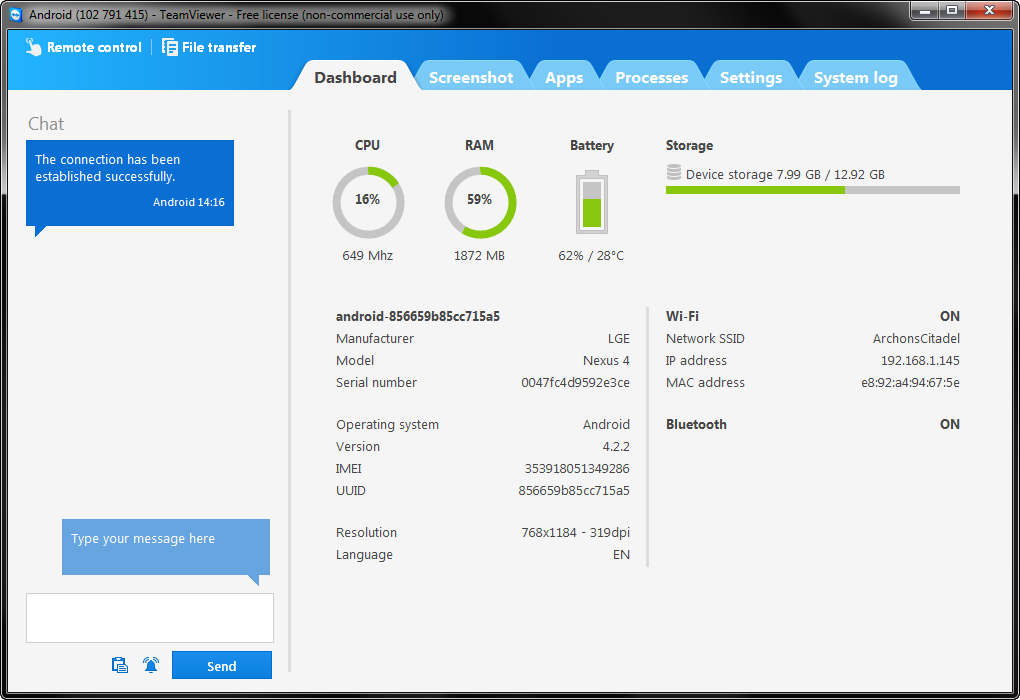Select the connection established chat bubble
Viewport: 1020px width, 700px height.
tap(129, 182)
